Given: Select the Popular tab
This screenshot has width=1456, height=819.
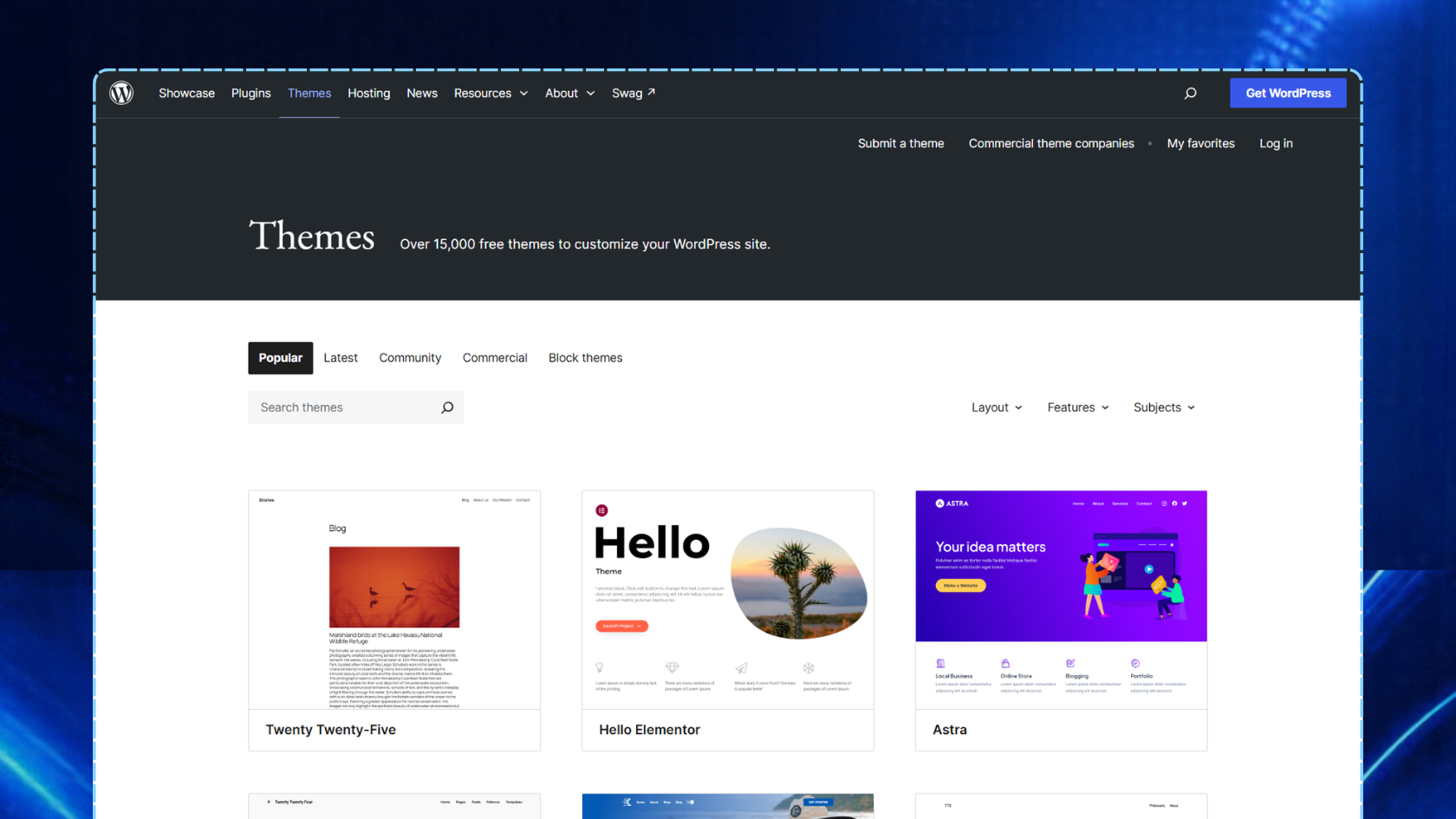Looking at the screenshot, I should click(x=281, y=358).
